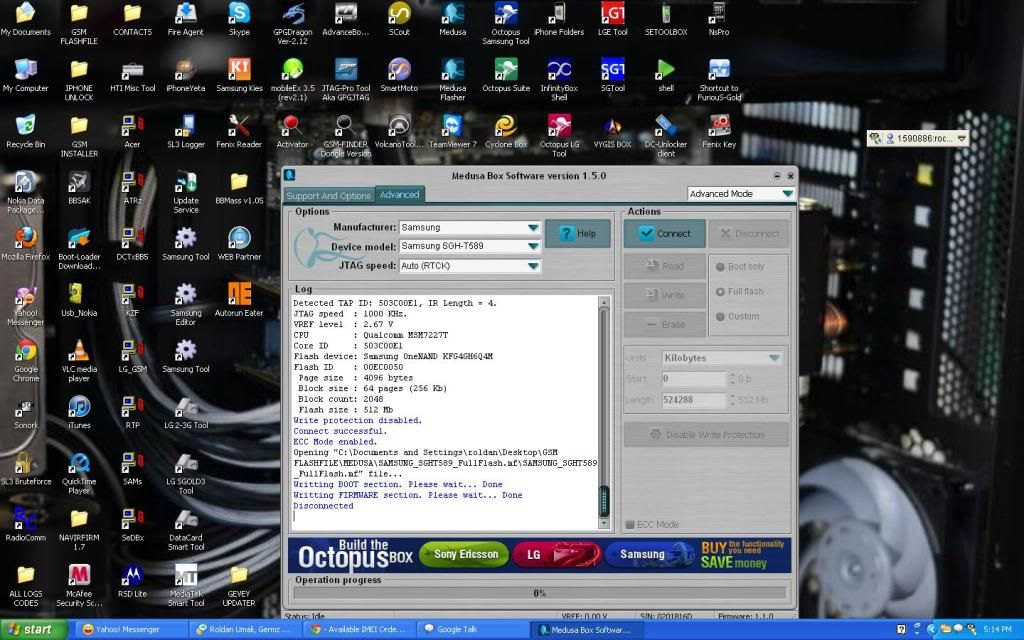Open the Cyclone Box shortcut

[x=505, y=131]
